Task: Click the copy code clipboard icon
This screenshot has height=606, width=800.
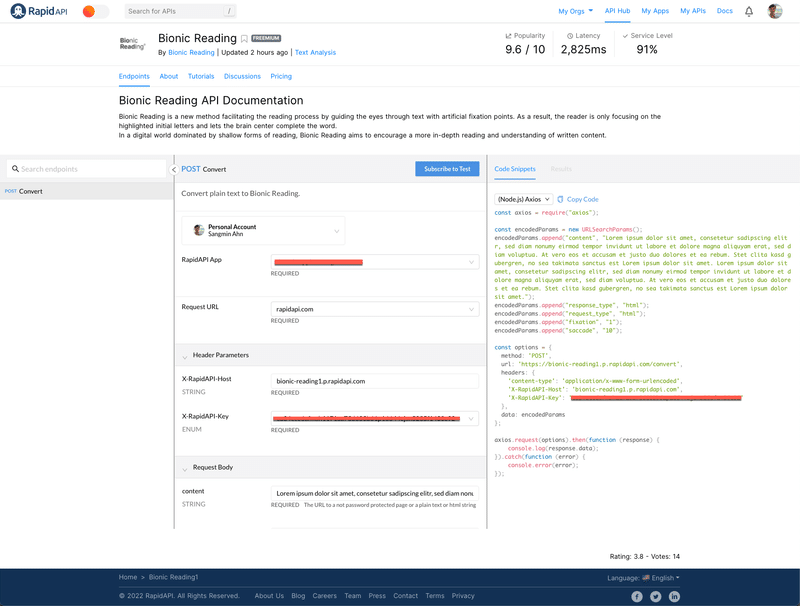Action: click(x=560, y=199)
